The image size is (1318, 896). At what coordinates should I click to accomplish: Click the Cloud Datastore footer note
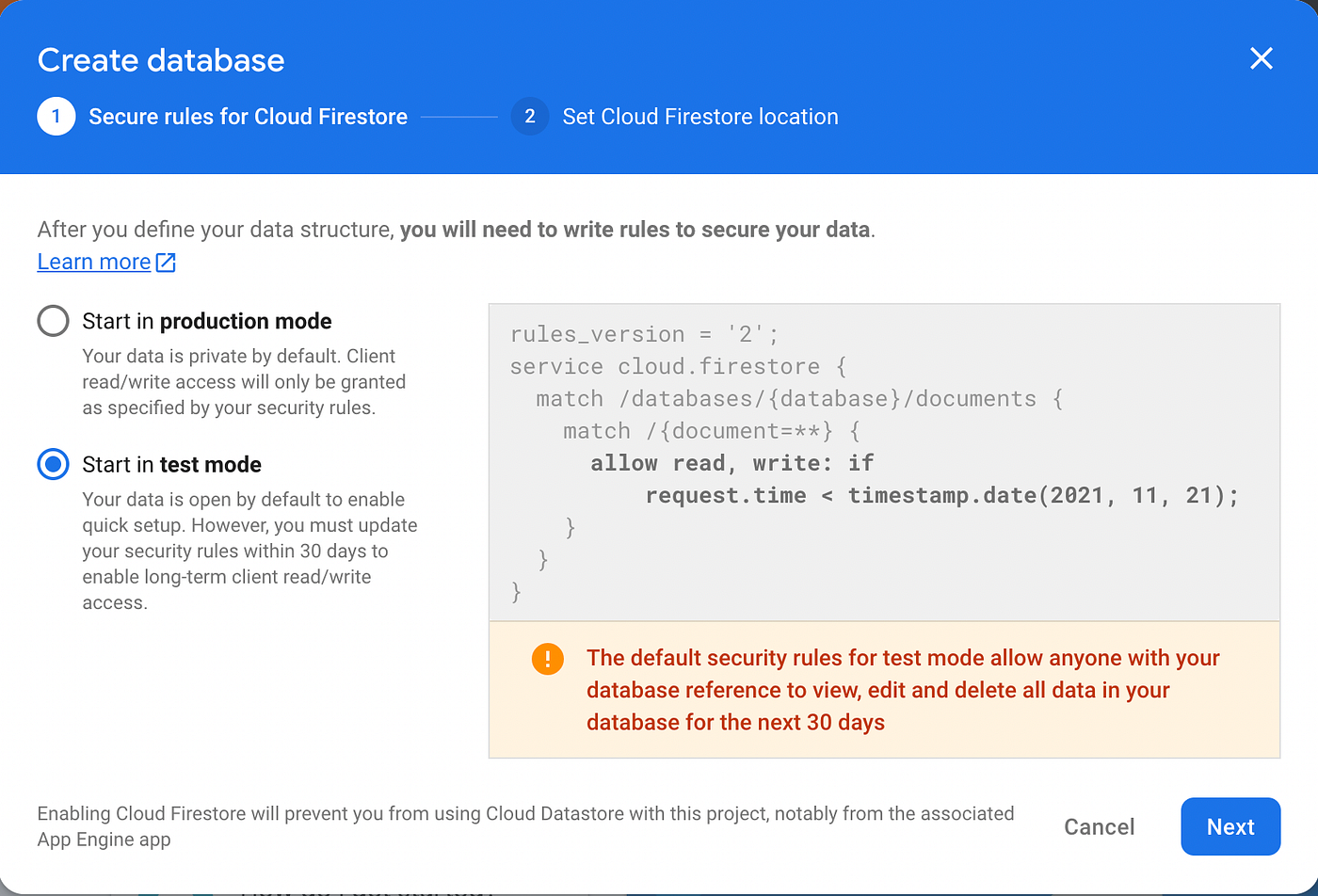point(525,825)
